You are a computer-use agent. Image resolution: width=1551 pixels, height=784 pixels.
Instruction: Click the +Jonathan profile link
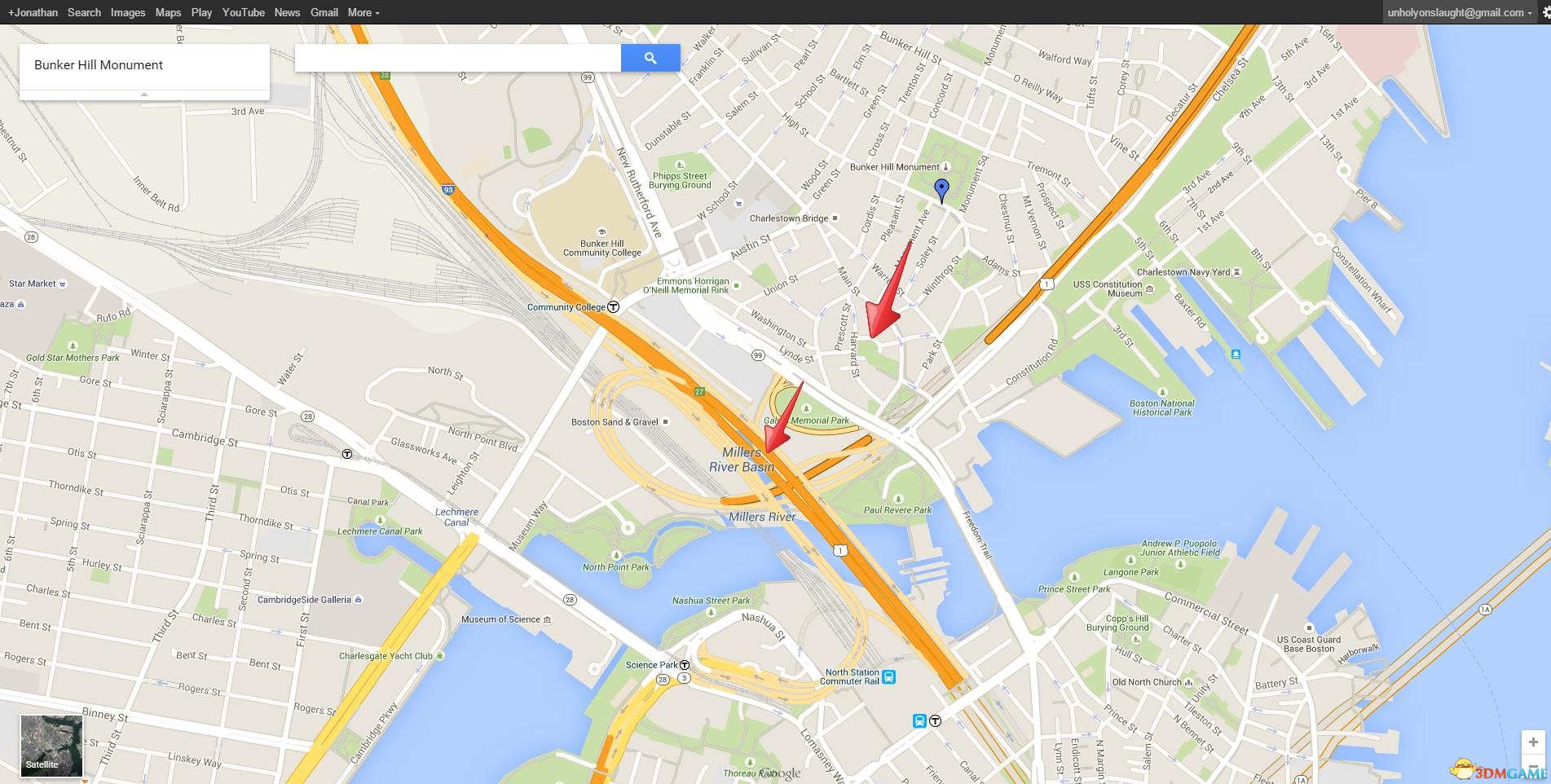point(33,12)
